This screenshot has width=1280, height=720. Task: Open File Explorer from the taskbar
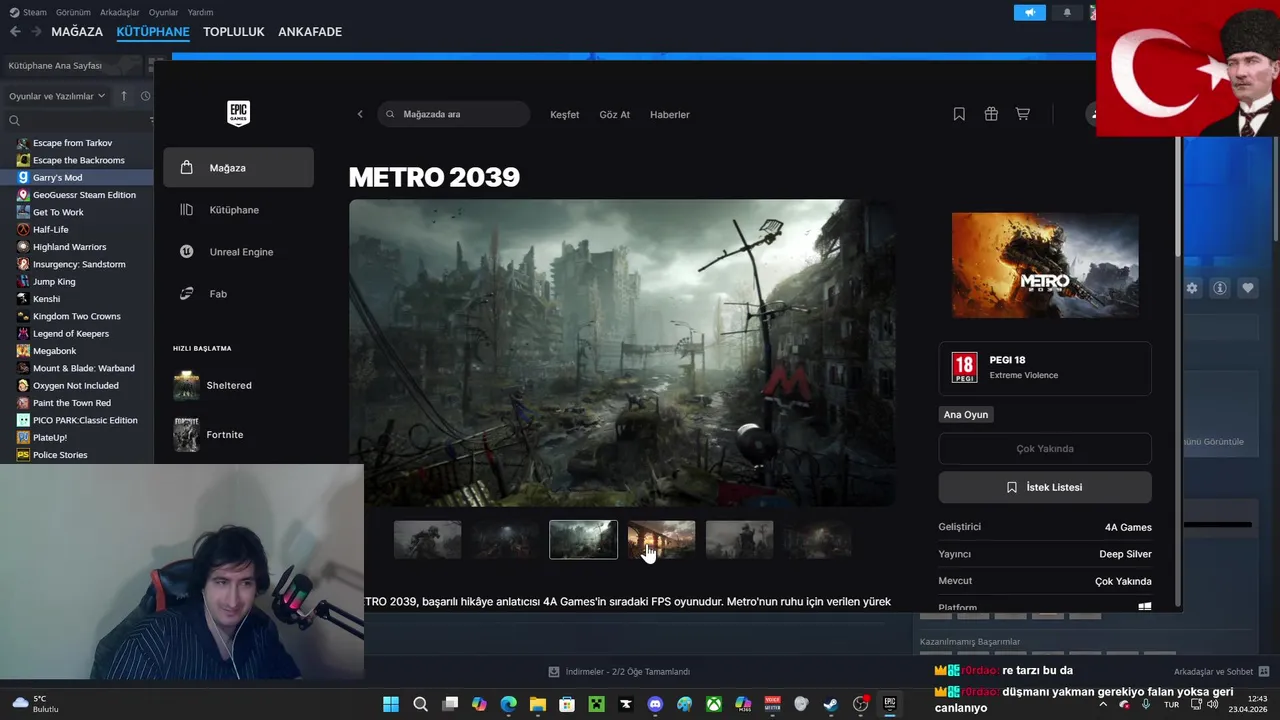[538, 704]
